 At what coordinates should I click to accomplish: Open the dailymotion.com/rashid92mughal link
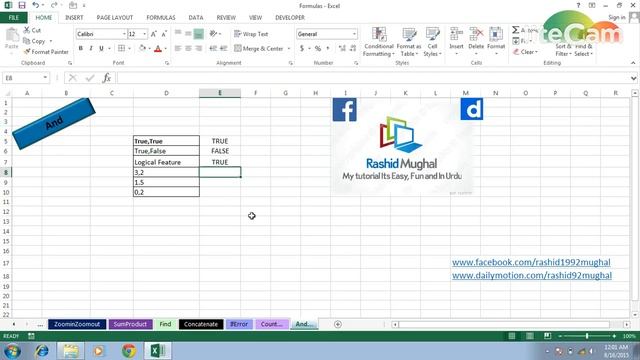click(x=532, y=275)
